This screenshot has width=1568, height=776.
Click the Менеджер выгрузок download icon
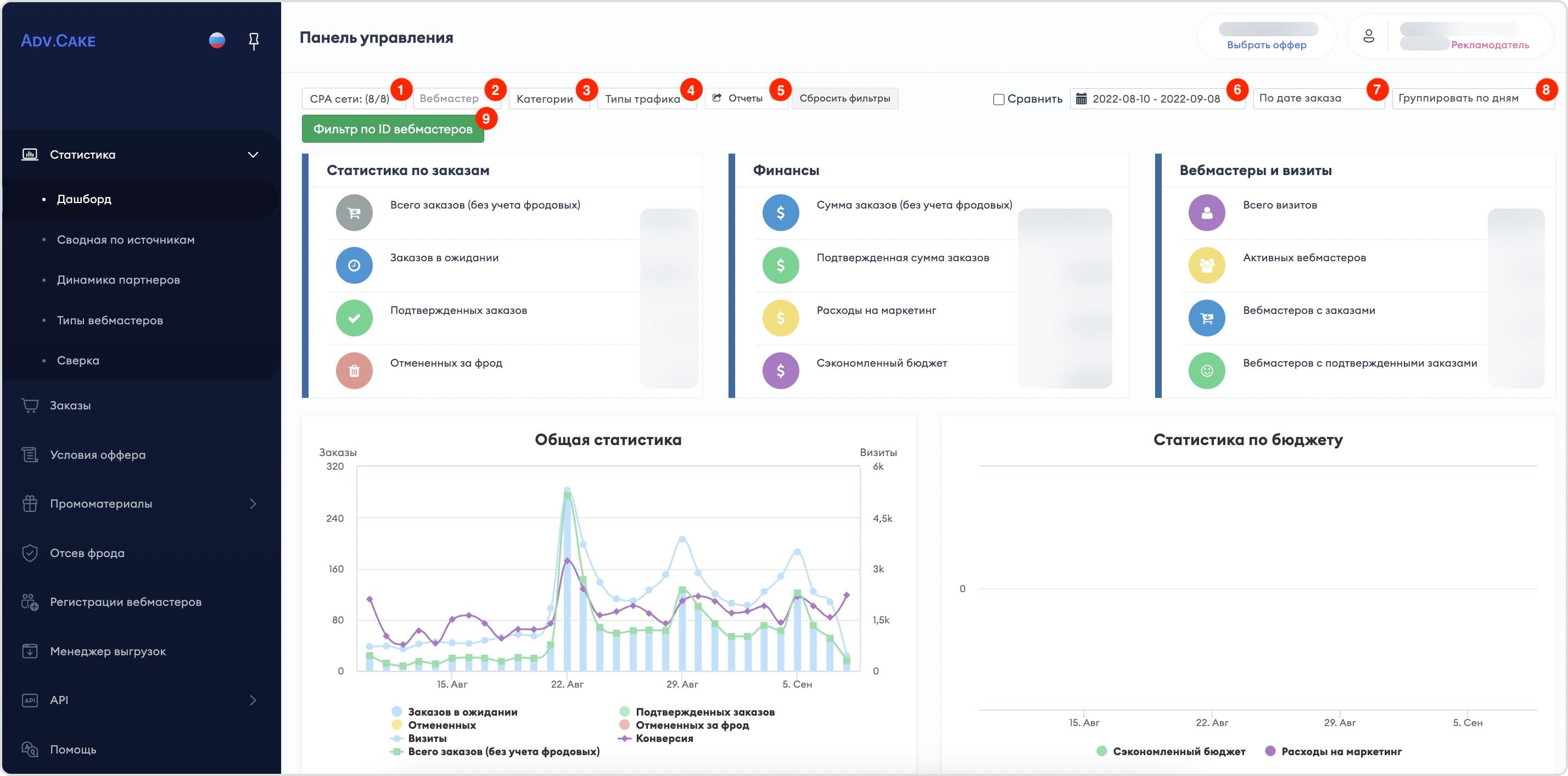click(30, 651)
